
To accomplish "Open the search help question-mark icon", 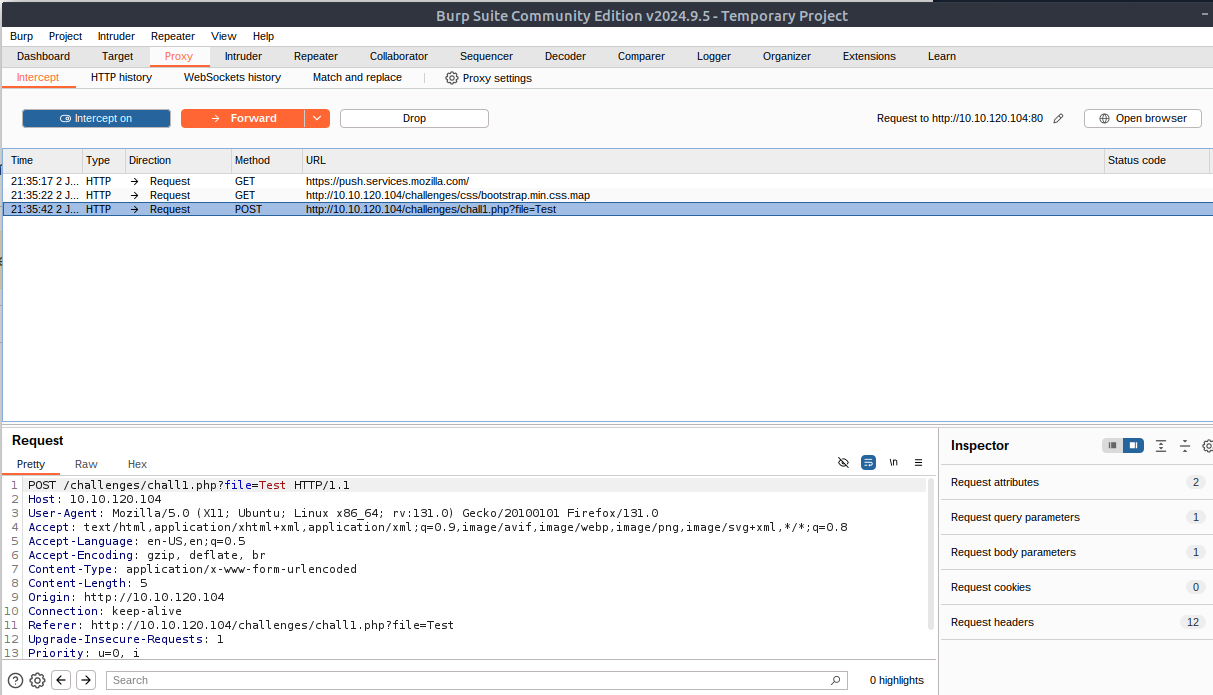I will (x=15, y=680).
